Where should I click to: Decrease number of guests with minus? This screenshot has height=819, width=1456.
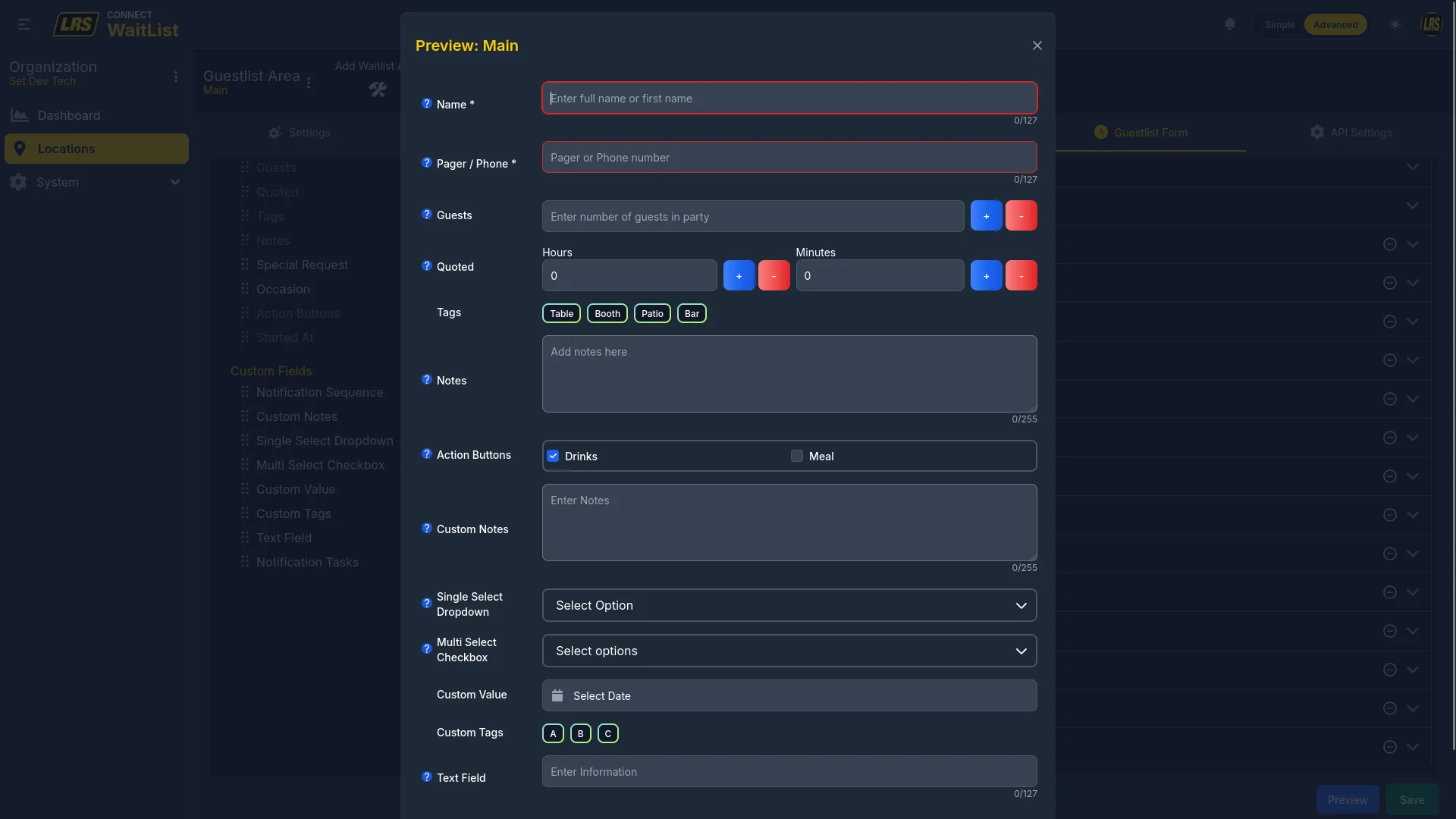coord(1021,216)
